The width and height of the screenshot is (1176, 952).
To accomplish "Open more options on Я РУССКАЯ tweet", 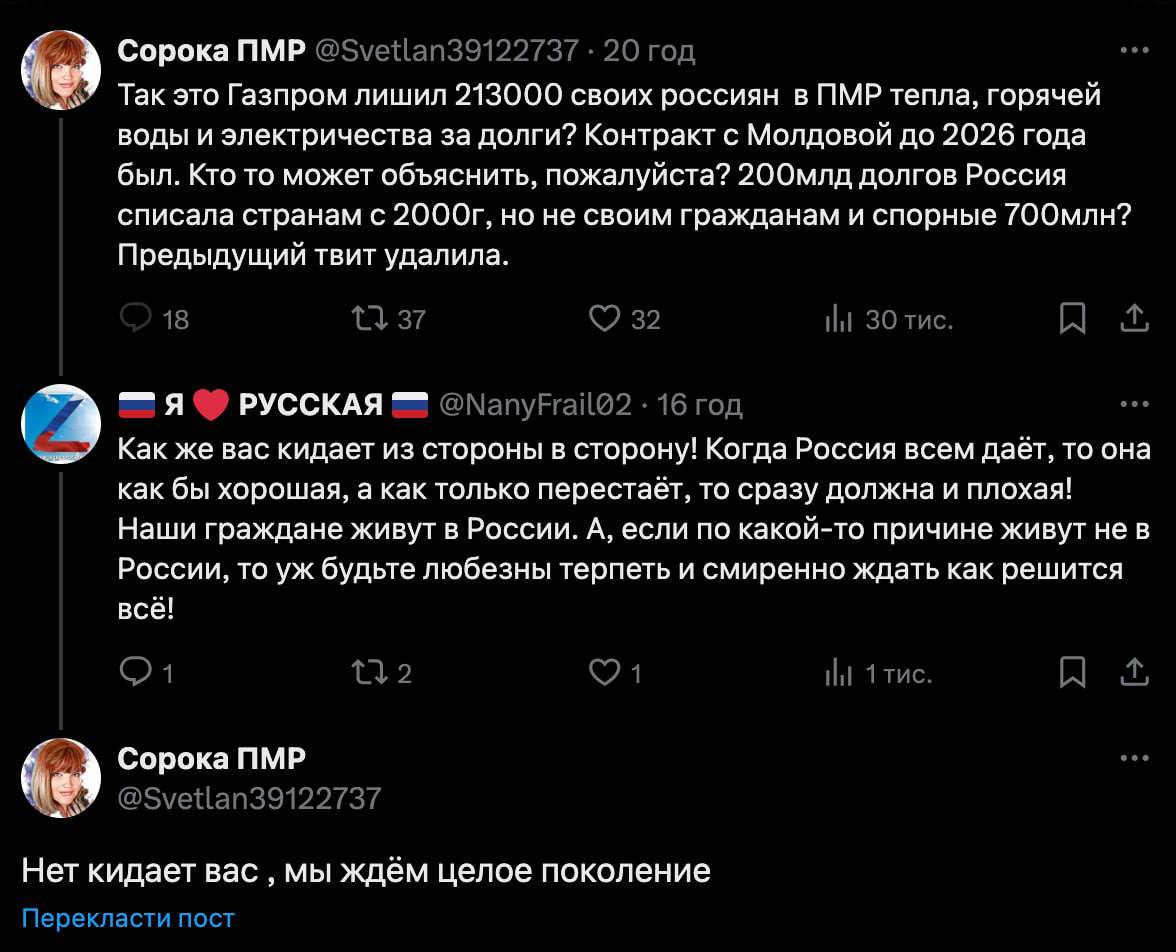I will [x=1134, y=404].
